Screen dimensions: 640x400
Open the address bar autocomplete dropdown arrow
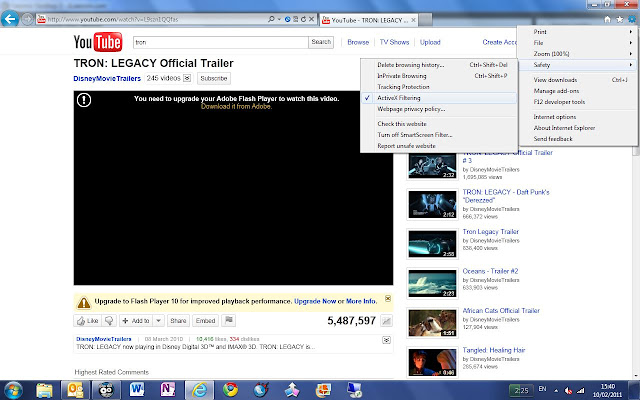tap(279, 19)
